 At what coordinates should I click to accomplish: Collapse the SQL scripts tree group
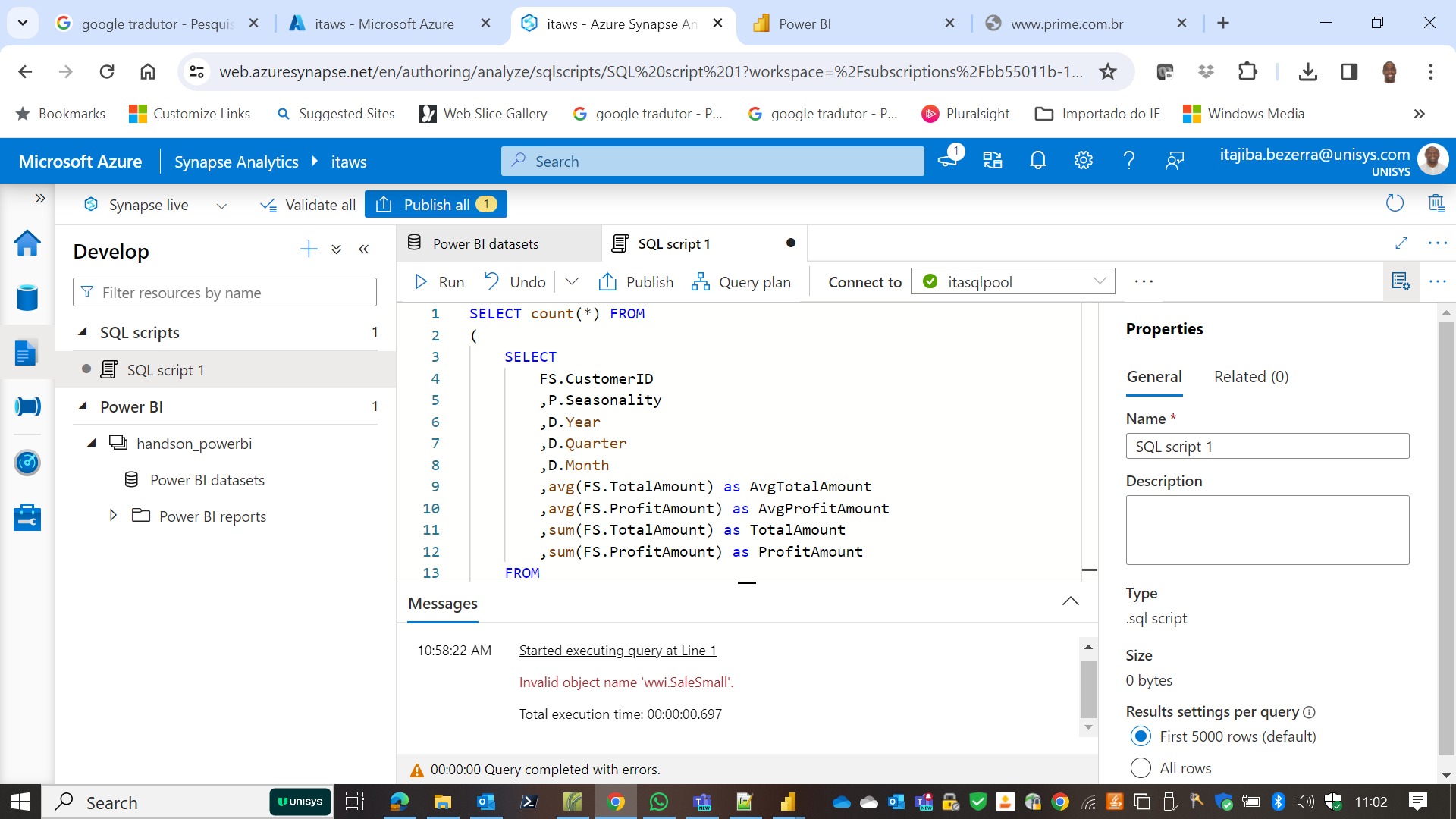click(x=83, y=332)
